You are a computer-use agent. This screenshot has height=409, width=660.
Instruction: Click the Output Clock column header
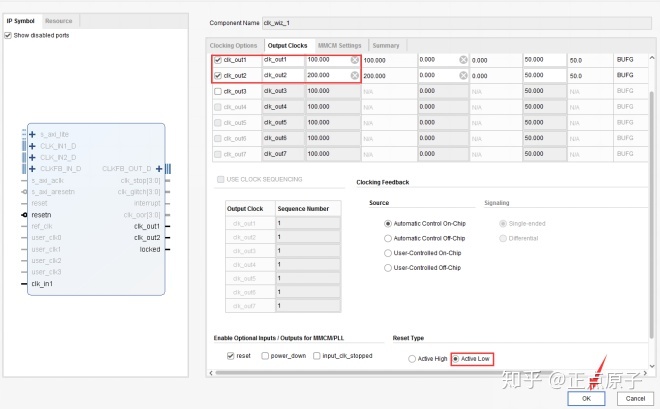click(x=250, y=209)
